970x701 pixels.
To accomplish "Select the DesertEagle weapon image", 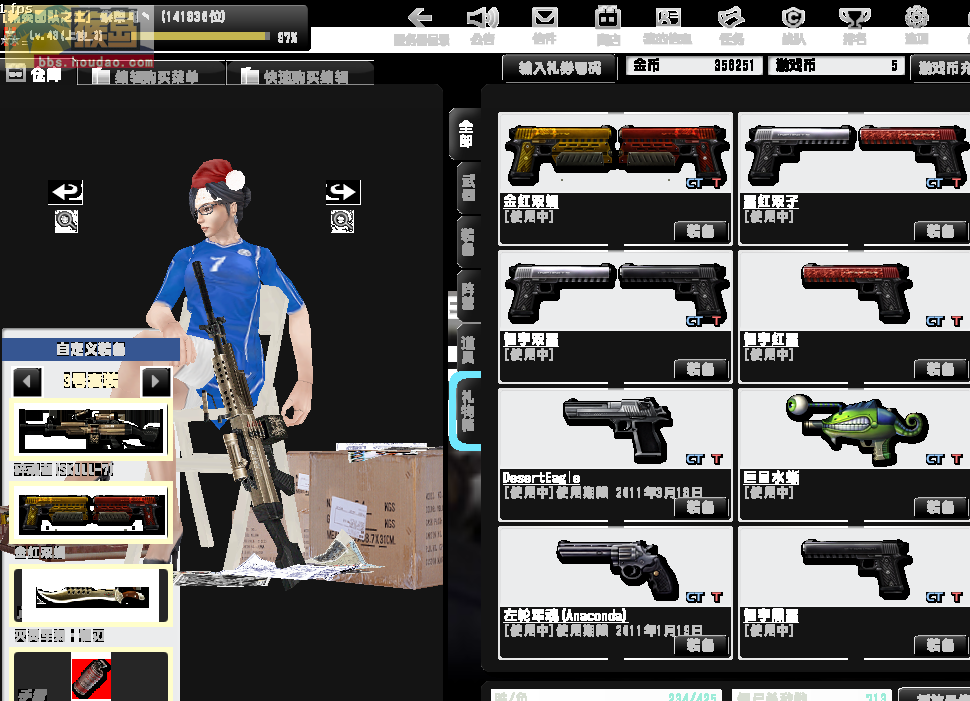I will click(x=616, y=429).
